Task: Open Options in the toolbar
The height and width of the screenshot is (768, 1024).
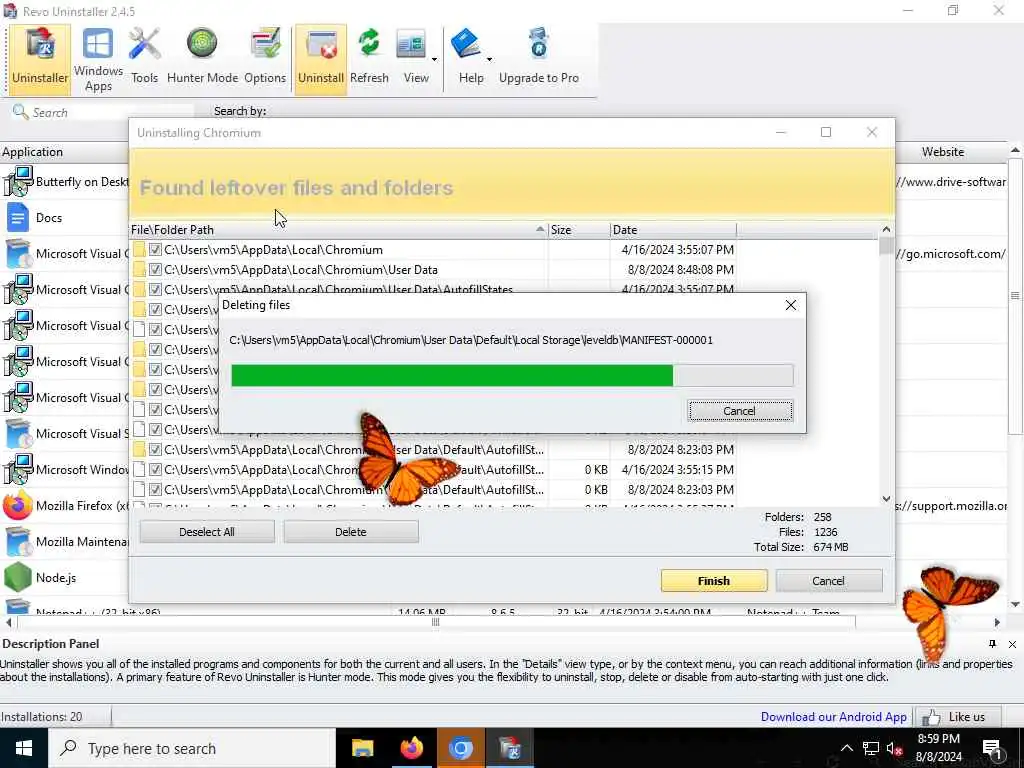Action: coord(265,58)
